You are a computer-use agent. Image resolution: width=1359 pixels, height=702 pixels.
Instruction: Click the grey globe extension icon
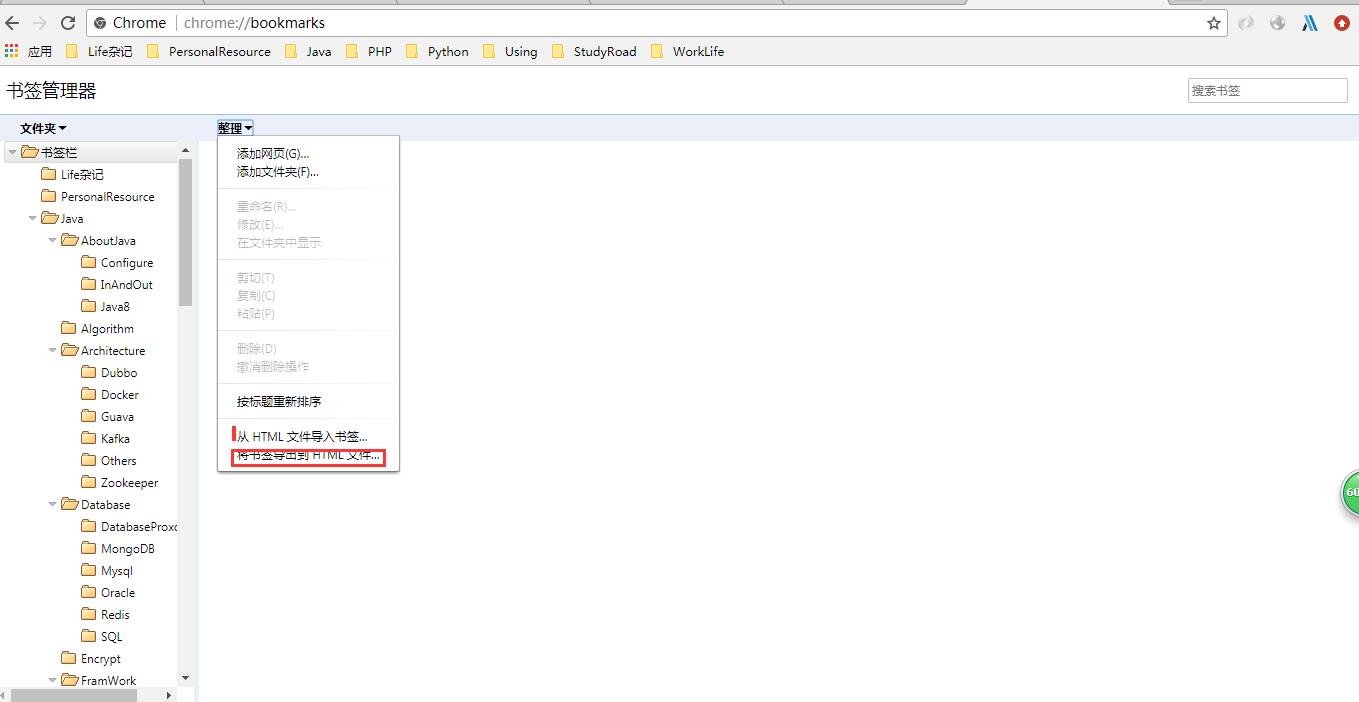pyautogui.click(x=1277, y=23)
